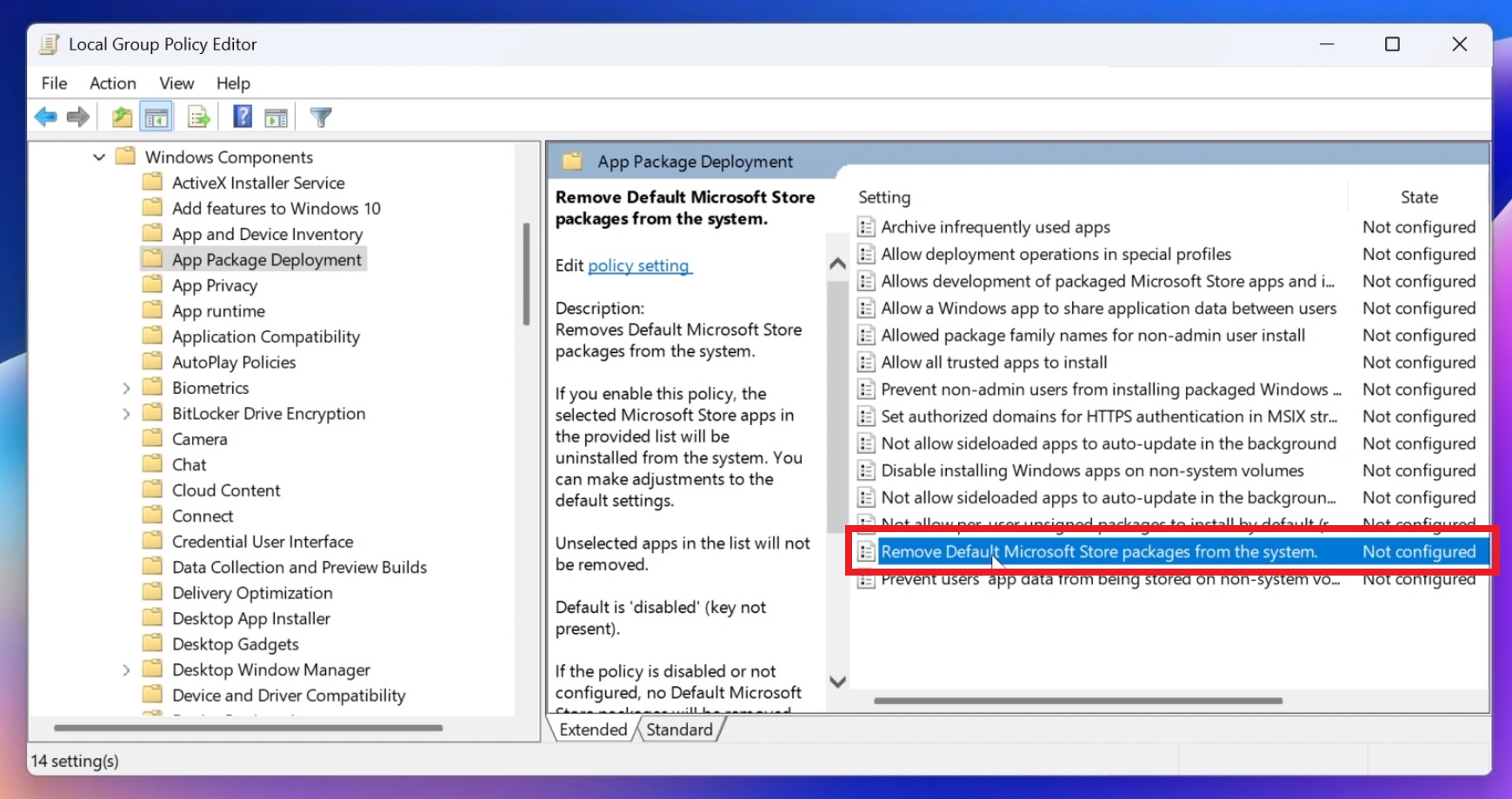Image resolution: width=1512 pixels, height=799 pixels.
Task: Click the Forward navigation arrow
Action: coord(77,116)
